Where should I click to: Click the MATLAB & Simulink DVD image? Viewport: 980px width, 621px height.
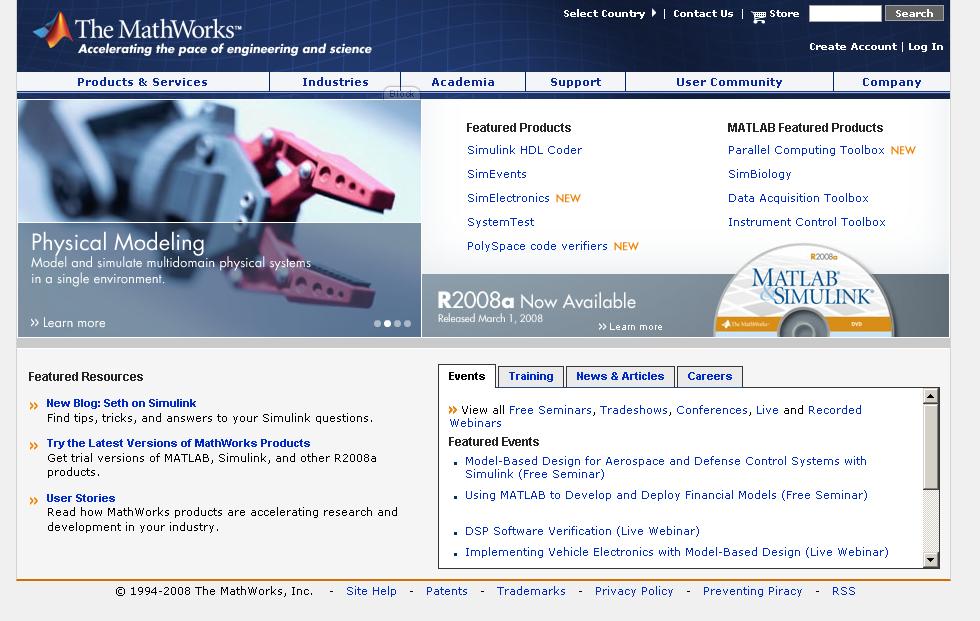click(805, 292)
